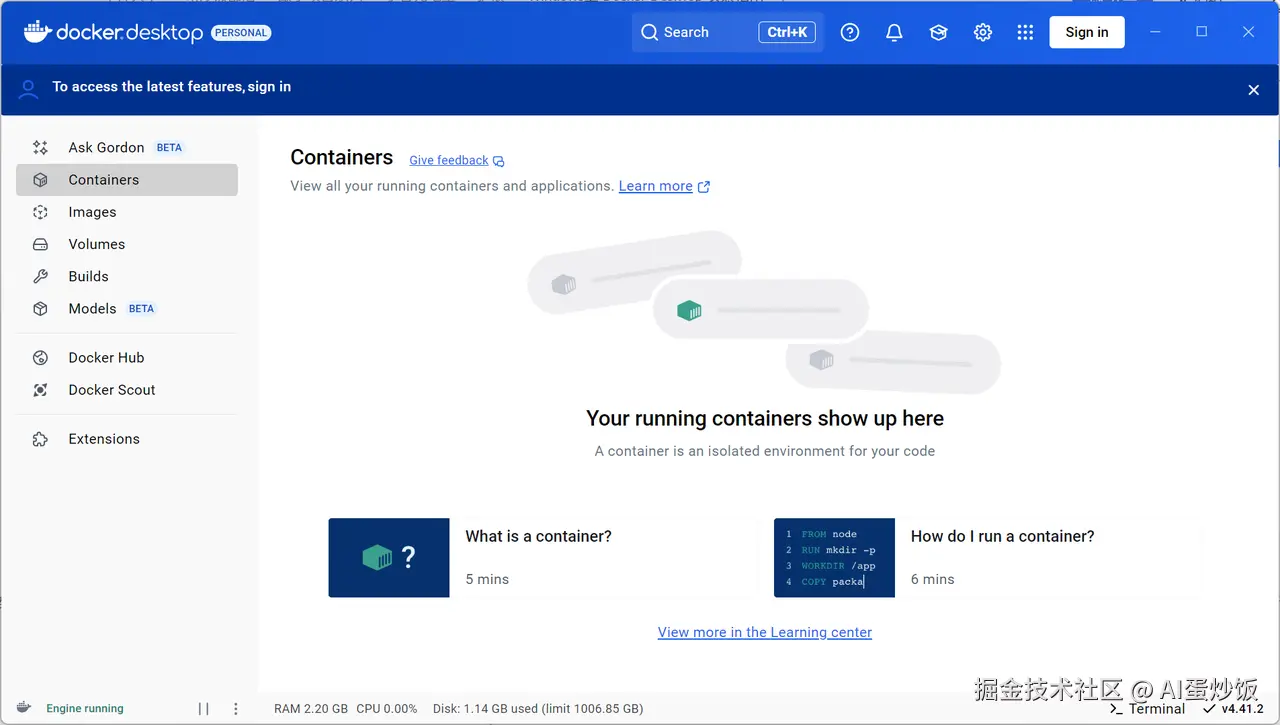Screen dimensions: 1280x725
Task: Click the Sign in button
Action: click(1086, 32)
